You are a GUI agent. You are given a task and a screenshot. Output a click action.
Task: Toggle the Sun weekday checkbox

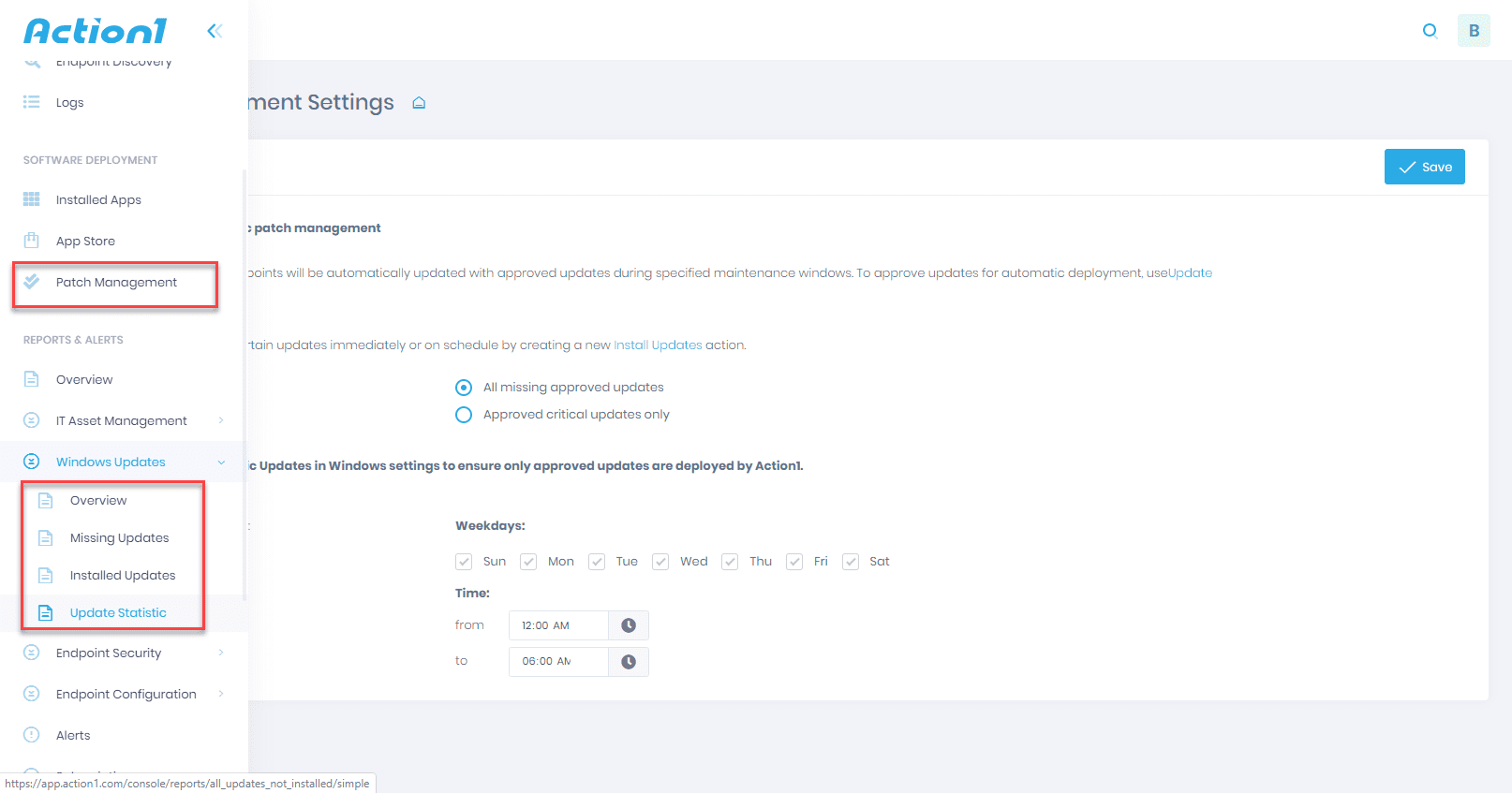(464, 562)
